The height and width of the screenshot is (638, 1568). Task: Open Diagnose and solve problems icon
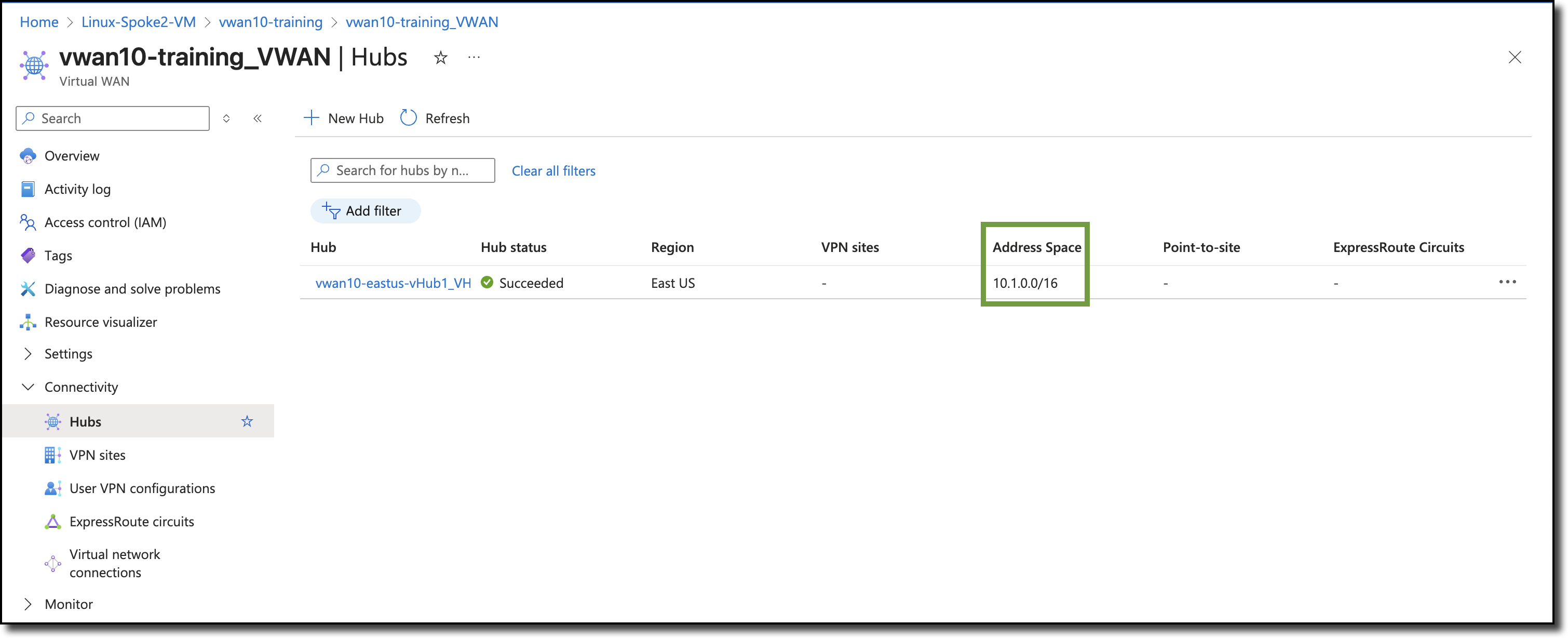(x=28, y=289)
